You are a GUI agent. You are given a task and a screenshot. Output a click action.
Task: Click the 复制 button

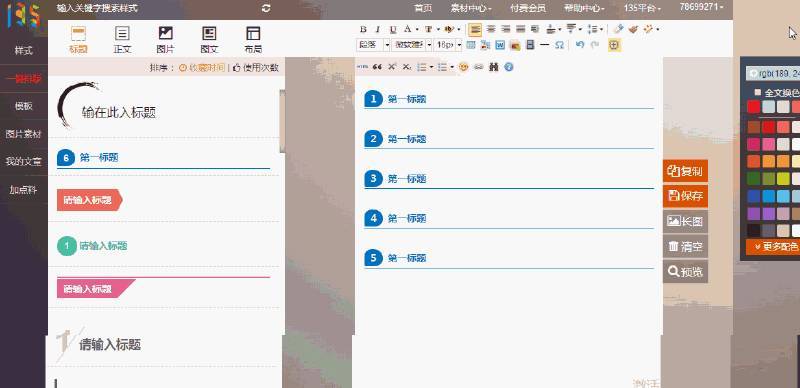tap(685, 171)
